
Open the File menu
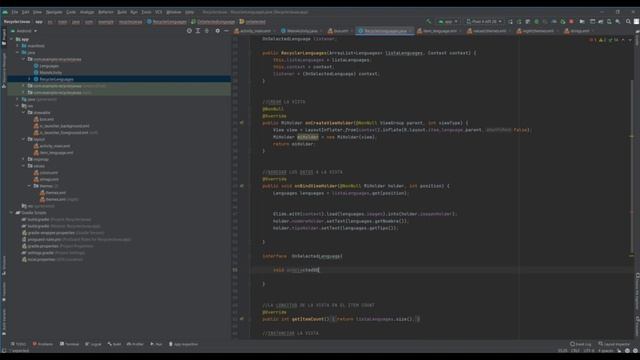click(x=15, y=12)
